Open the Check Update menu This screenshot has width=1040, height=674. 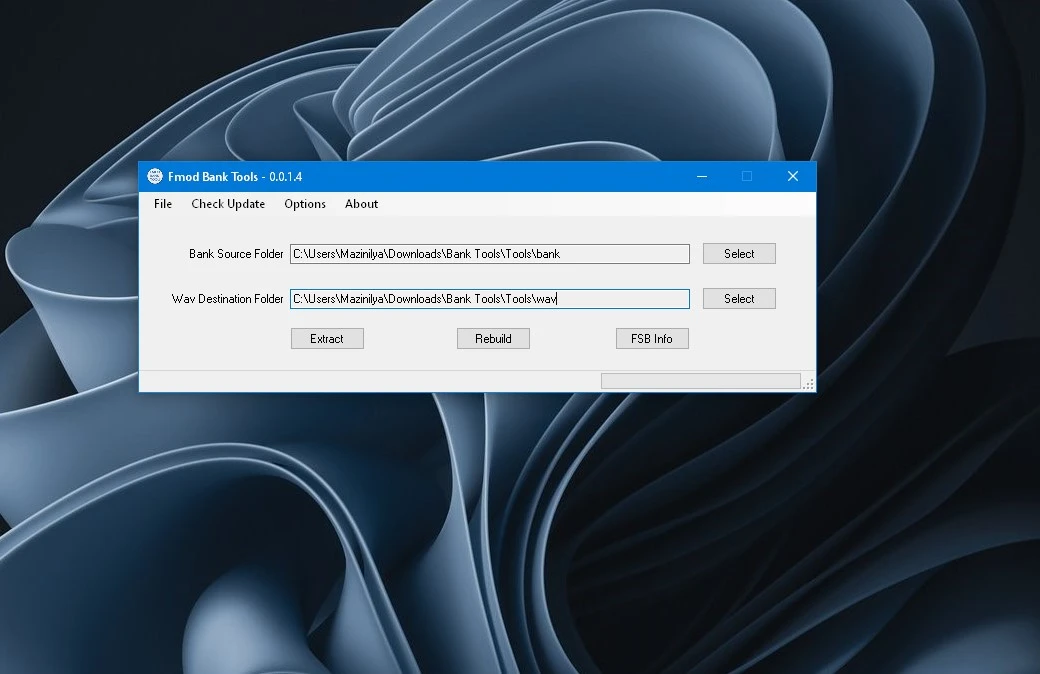coord(228,204)
